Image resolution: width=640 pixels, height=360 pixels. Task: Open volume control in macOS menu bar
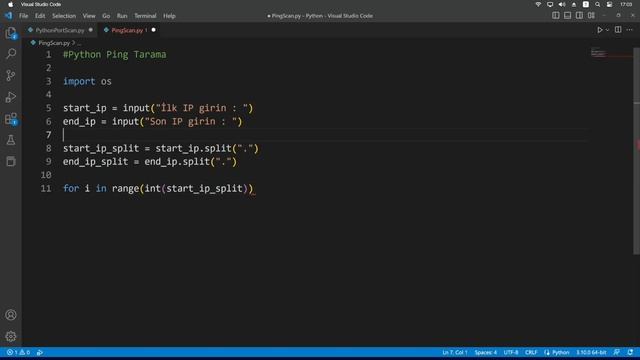(x=562, y=4)
